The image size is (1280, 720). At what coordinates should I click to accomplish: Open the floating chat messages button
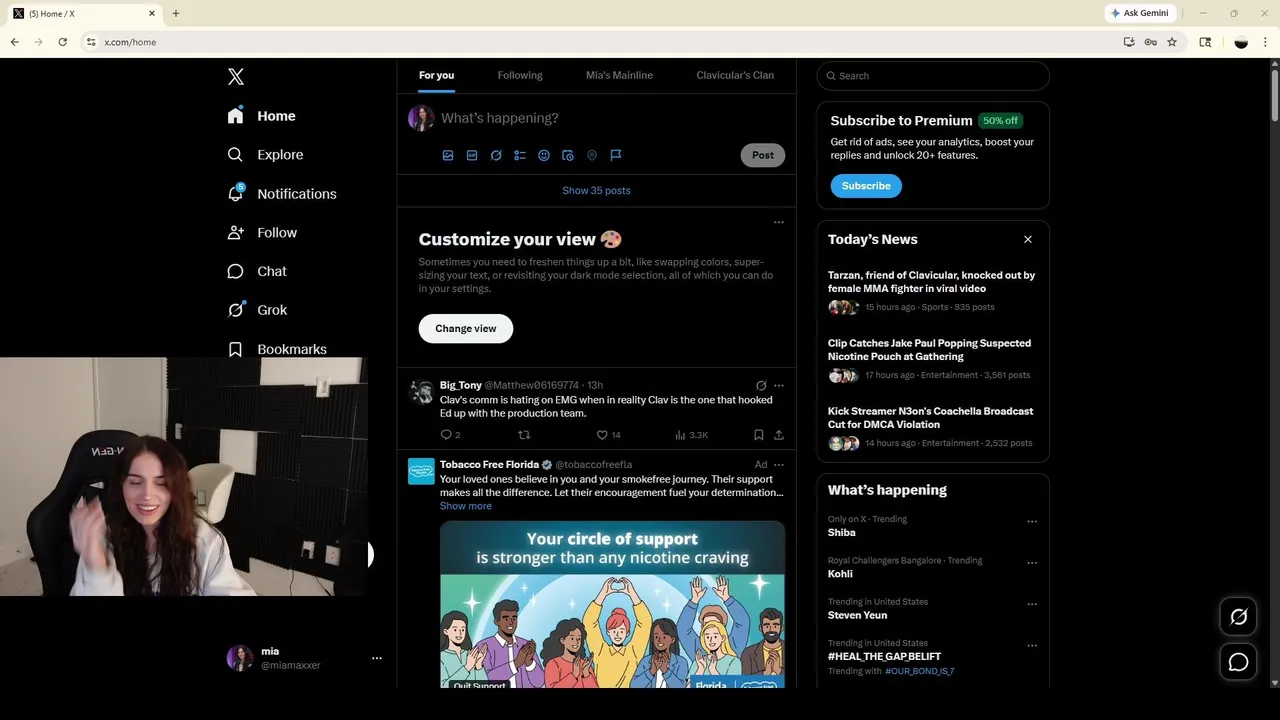pyautogui.click(x=1238, y=662)
